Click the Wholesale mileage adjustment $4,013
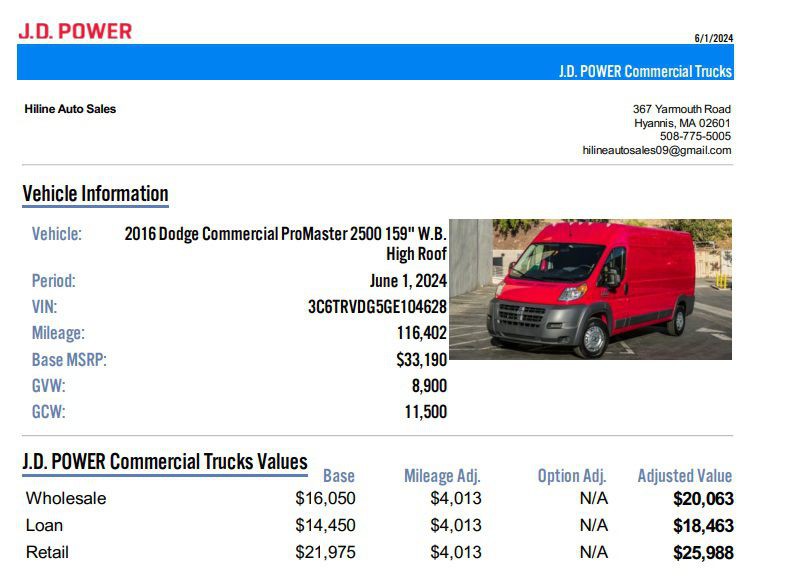 pyautogui.click(x=456, y=498)
